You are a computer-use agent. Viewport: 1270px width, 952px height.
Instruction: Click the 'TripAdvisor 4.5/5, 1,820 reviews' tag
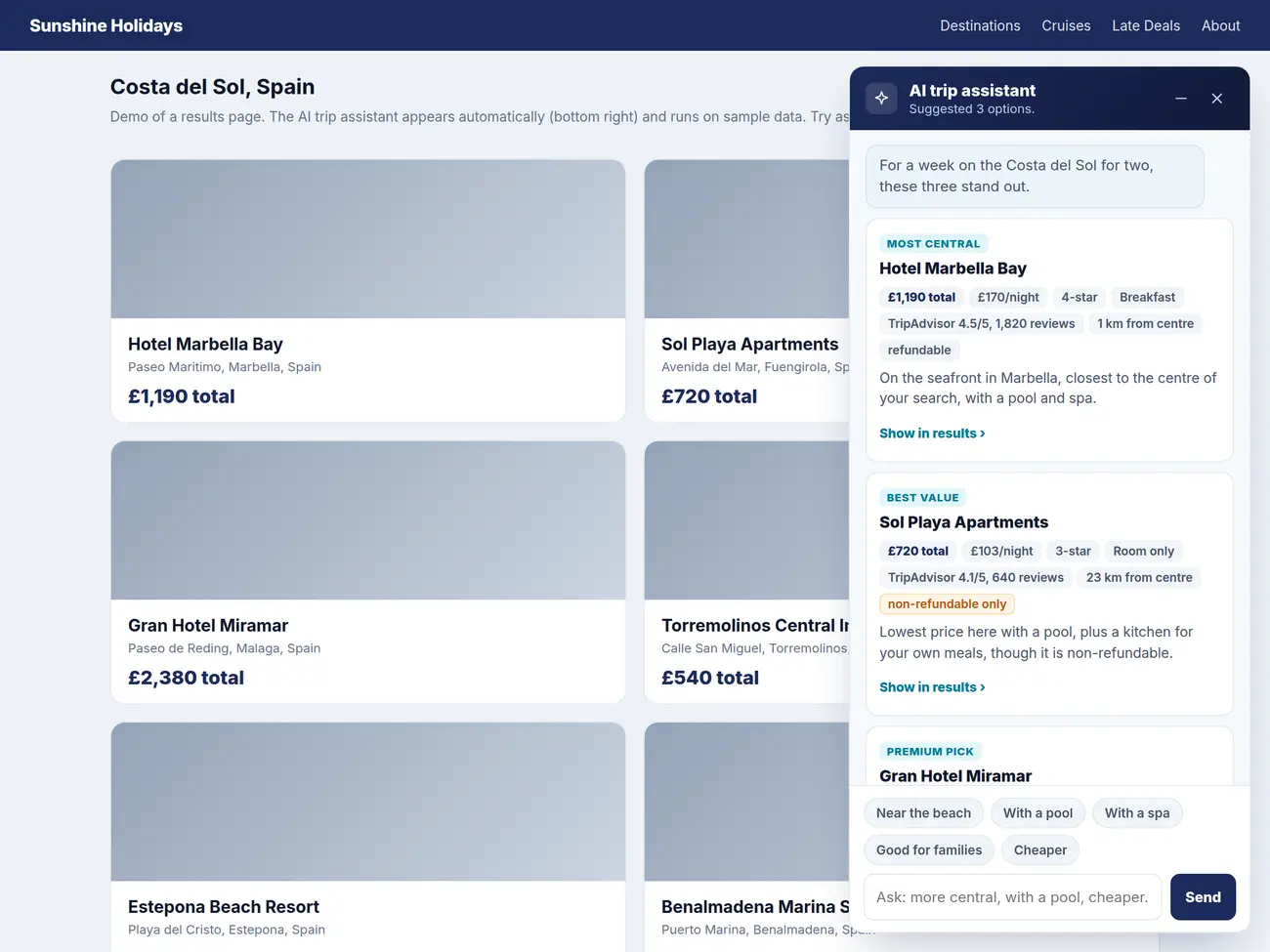(981, 324)
